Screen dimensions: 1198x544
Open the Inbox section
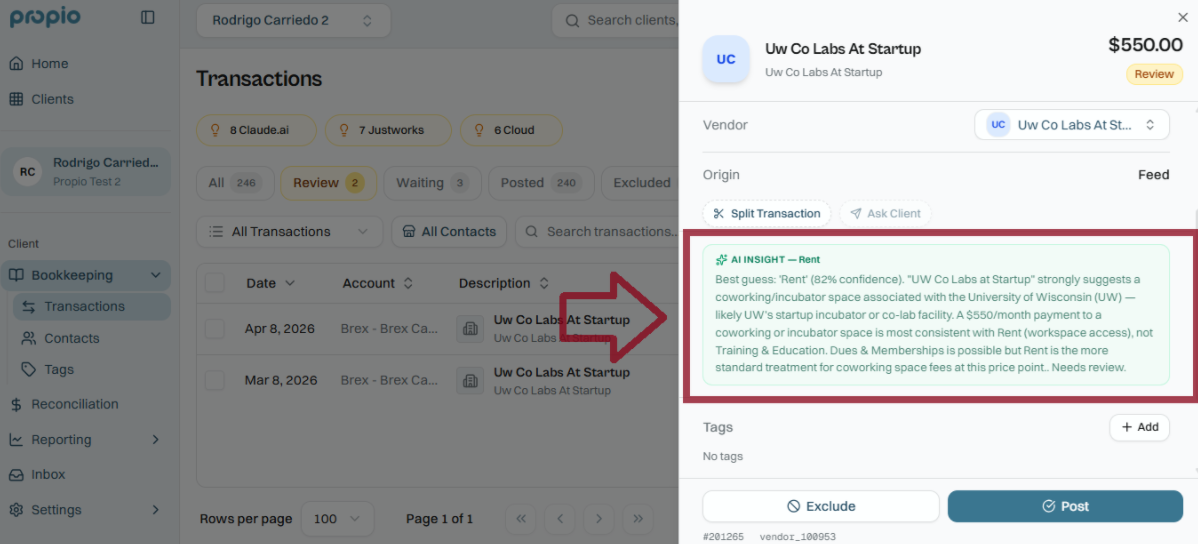point(47,474)
